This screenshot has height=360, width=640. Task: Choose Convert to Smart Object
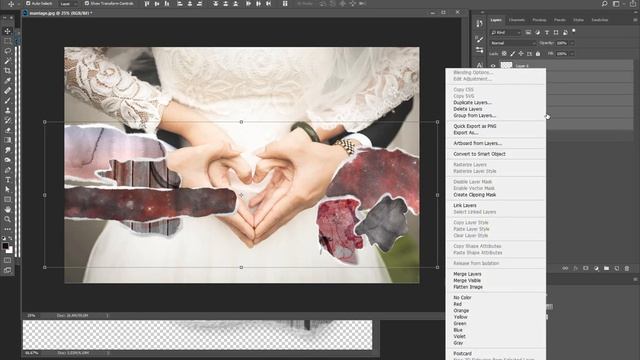click(479, 154)
